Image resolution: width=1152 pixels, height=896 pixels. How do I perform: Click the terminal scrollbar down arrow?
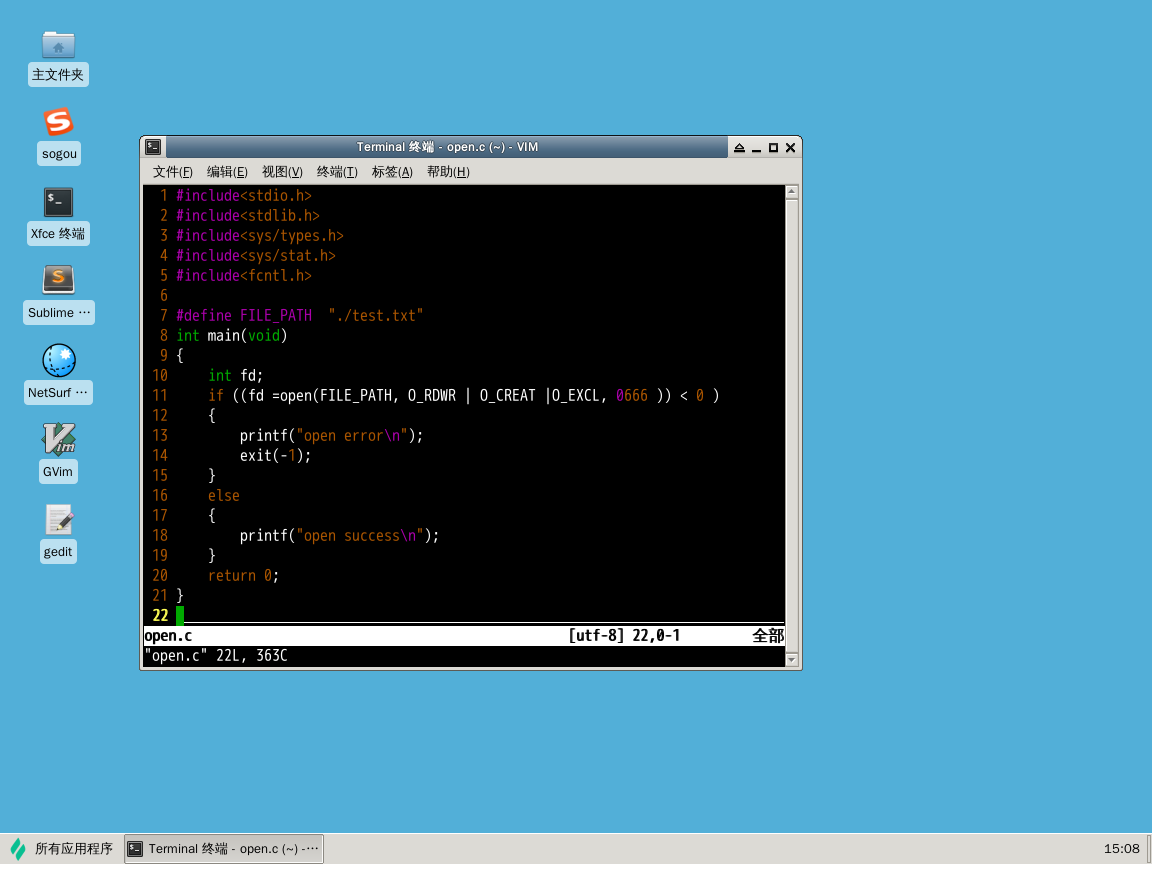point(792,660)
